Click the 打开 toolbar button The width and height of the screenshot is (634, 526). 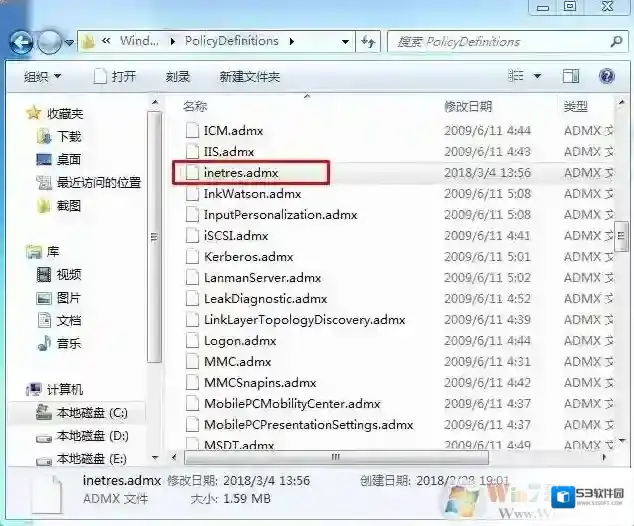115,77
